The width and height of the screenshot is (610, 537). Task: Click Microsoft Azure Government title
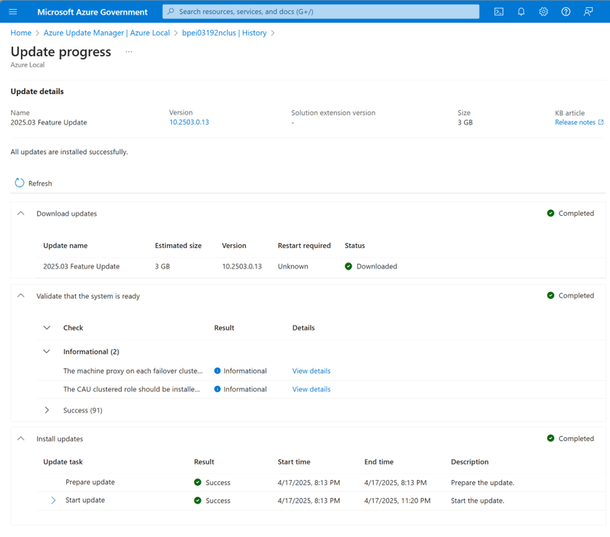tap(92, 12)
